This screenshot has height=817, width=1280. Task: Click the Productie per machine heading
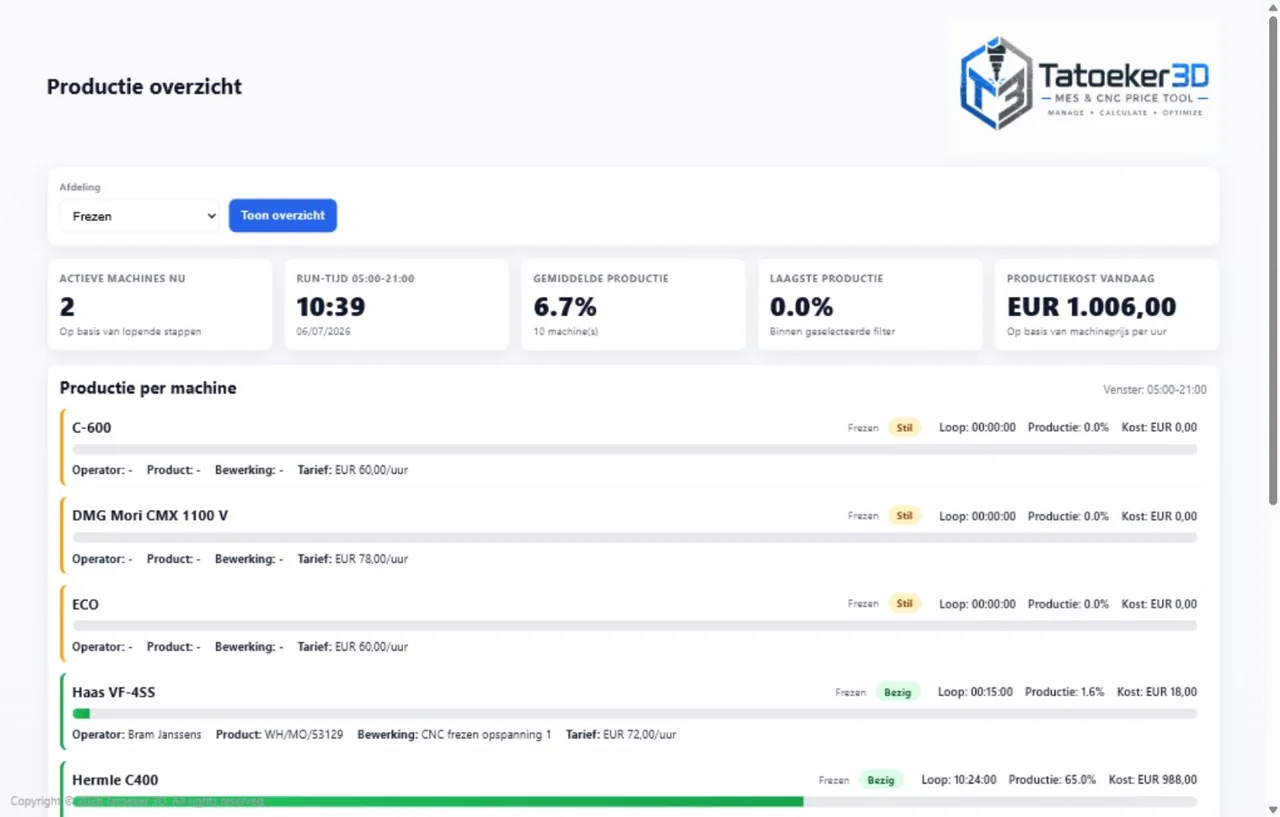148,388
